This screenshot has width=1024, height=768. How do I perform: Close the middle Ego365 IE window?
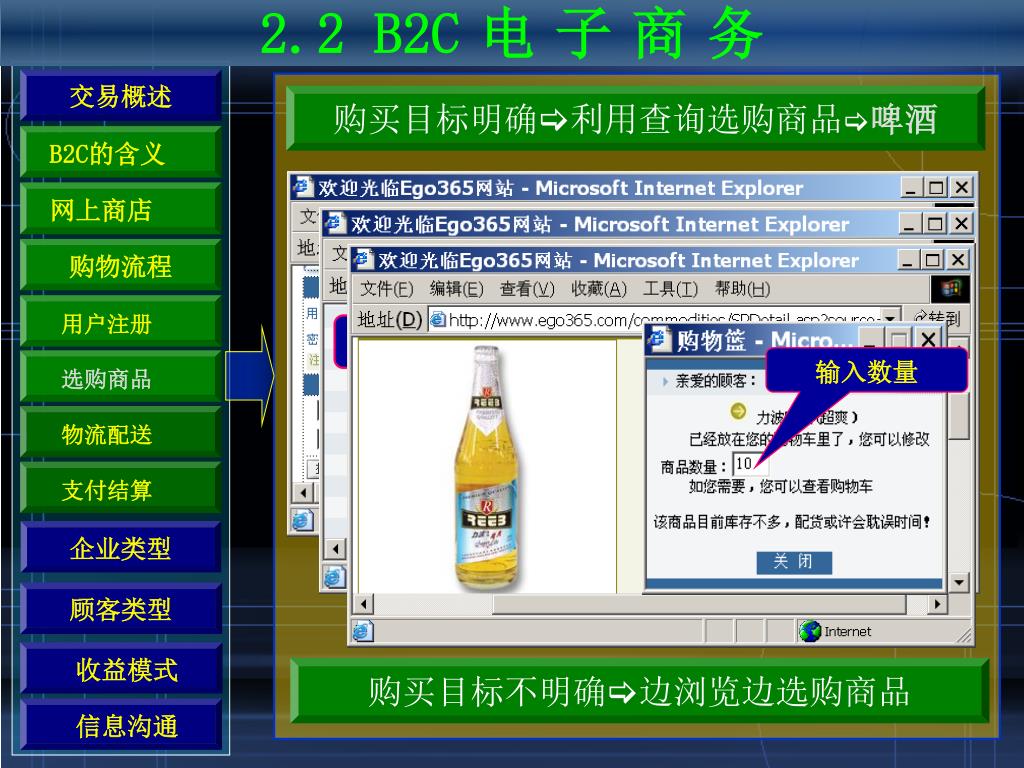click(x=961, y=224)
